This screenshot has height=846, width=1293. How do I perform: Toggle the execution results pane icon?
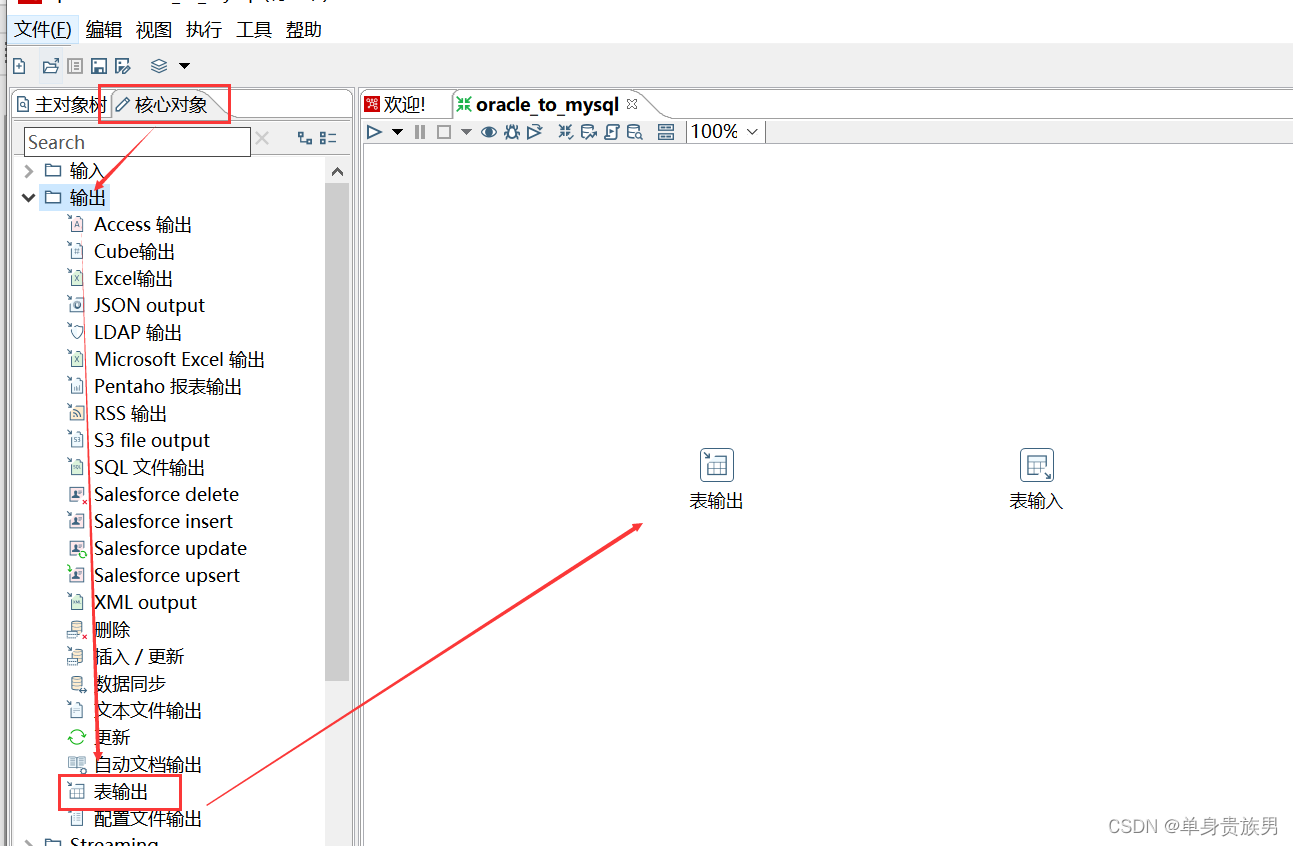(666, 131)
